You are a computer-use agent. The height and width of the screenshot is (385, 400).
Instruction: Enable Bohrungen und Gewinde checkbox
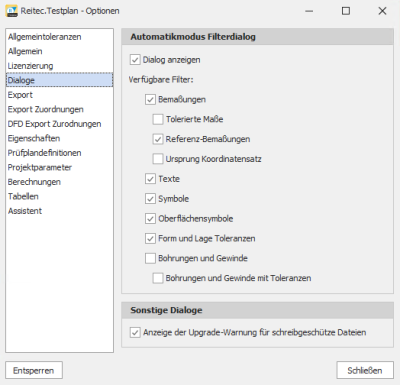150,258
